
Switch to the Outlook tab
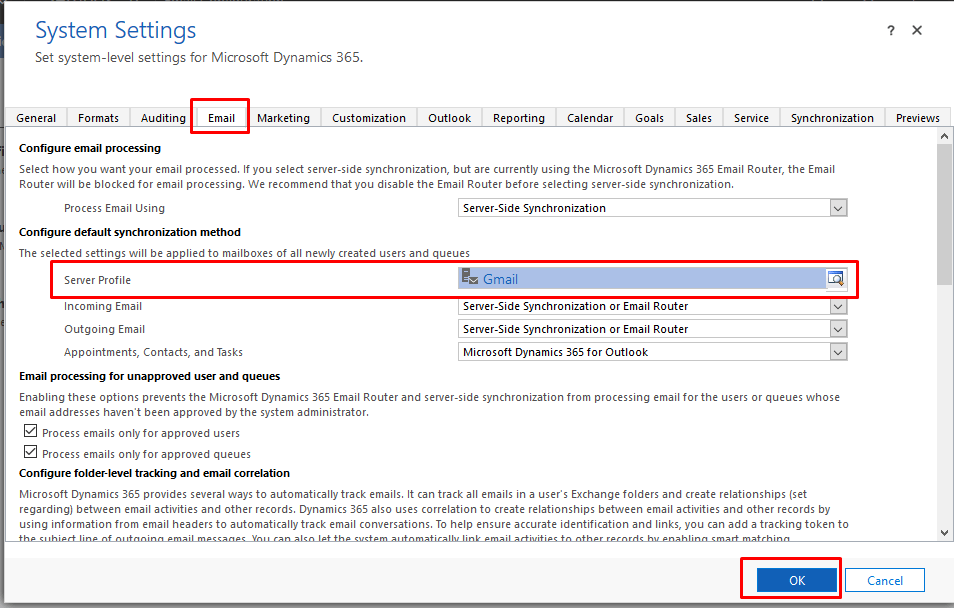(449, 118)
